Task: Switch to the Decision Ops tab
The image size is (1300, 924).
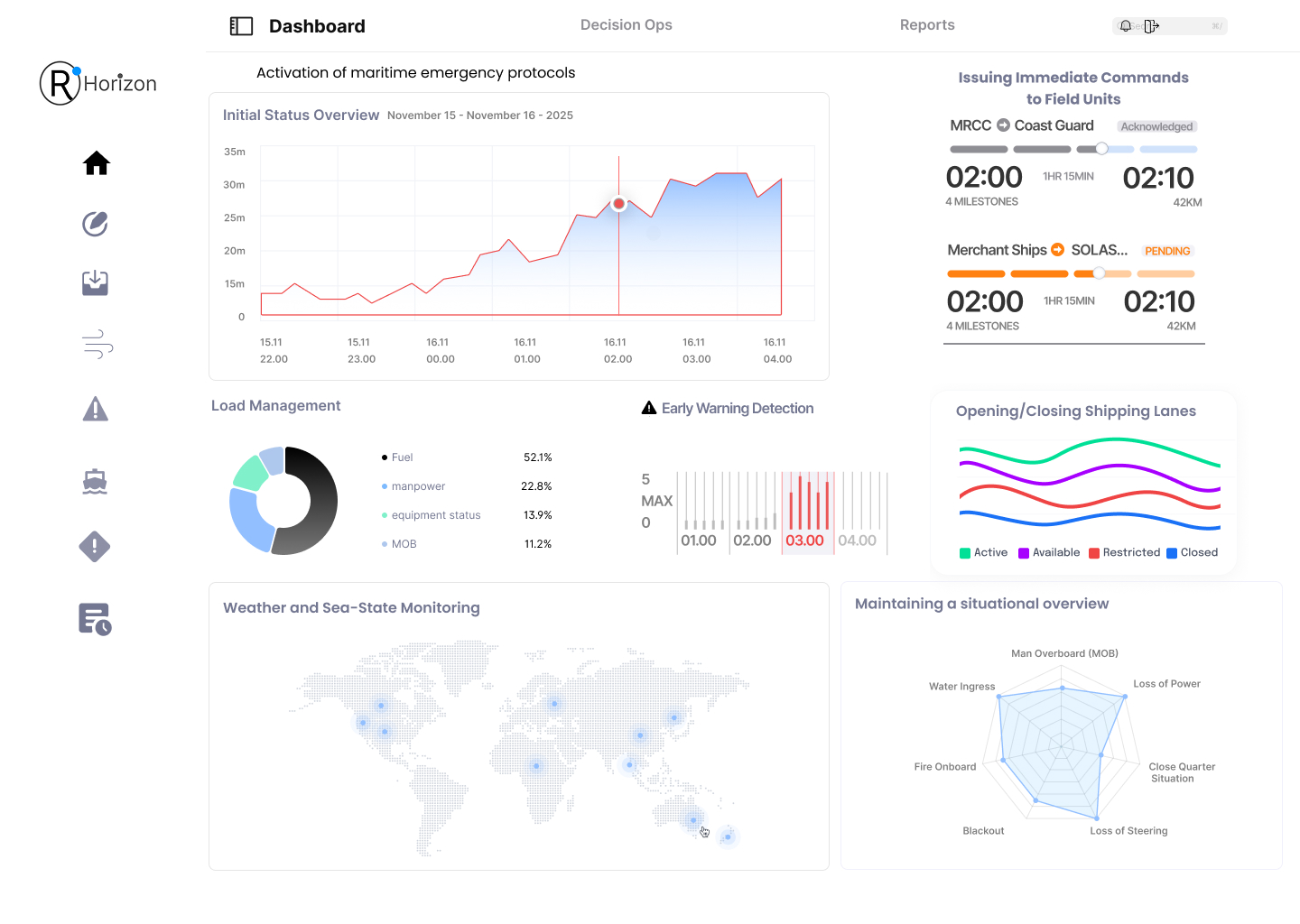Action: [x=626, y=25]
